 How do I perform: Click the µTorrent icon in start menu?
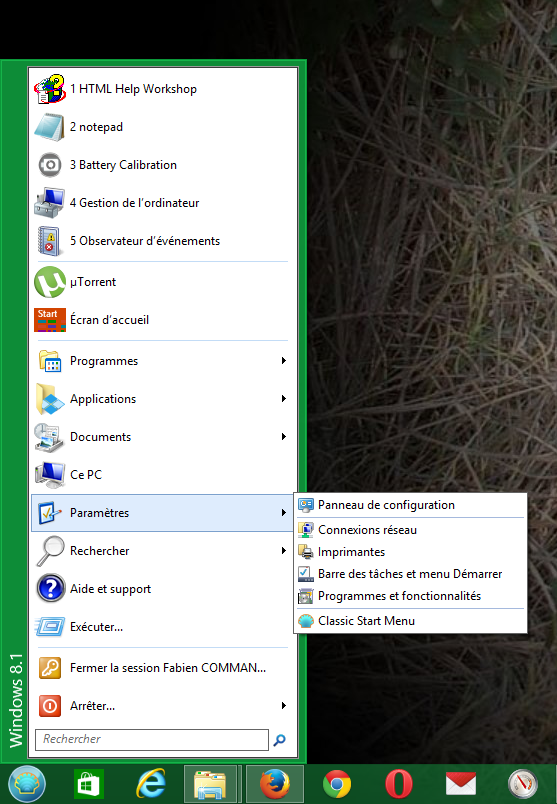[x=50, y=282]
